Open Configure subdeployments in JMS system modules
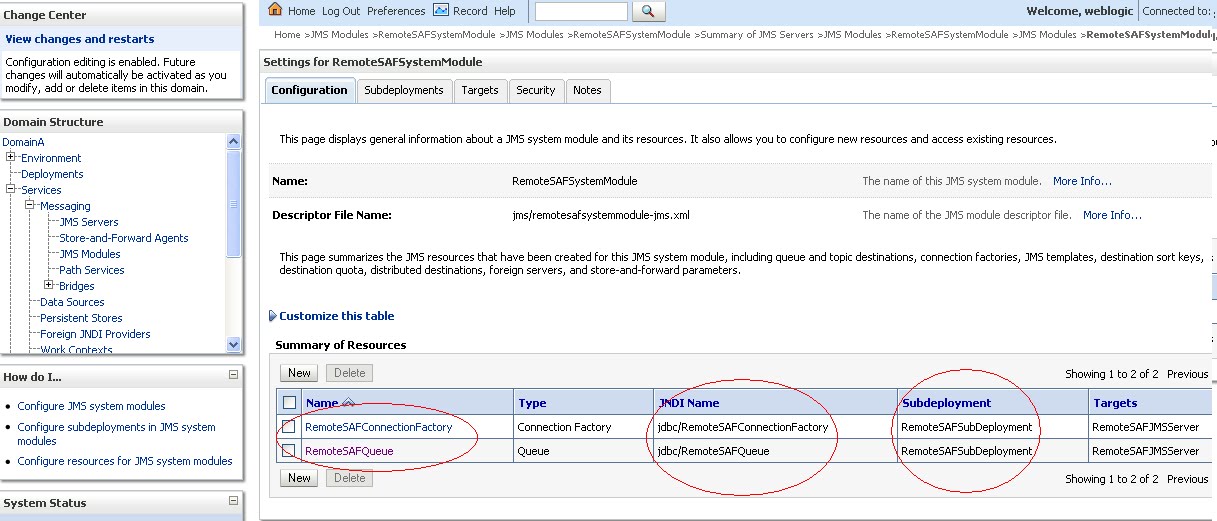Viewport: 1217px width, 521px height. pyautogui.click(x=116, y=433)
